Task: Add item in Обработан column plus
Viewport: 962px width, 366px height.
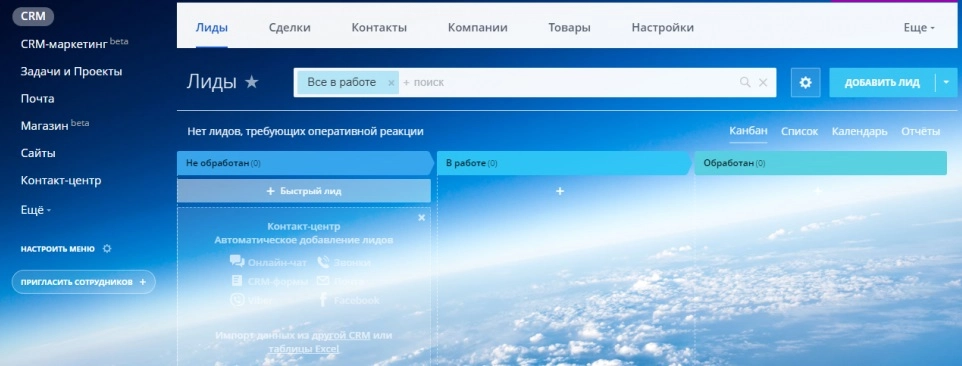Action: (x=818, y=191)
